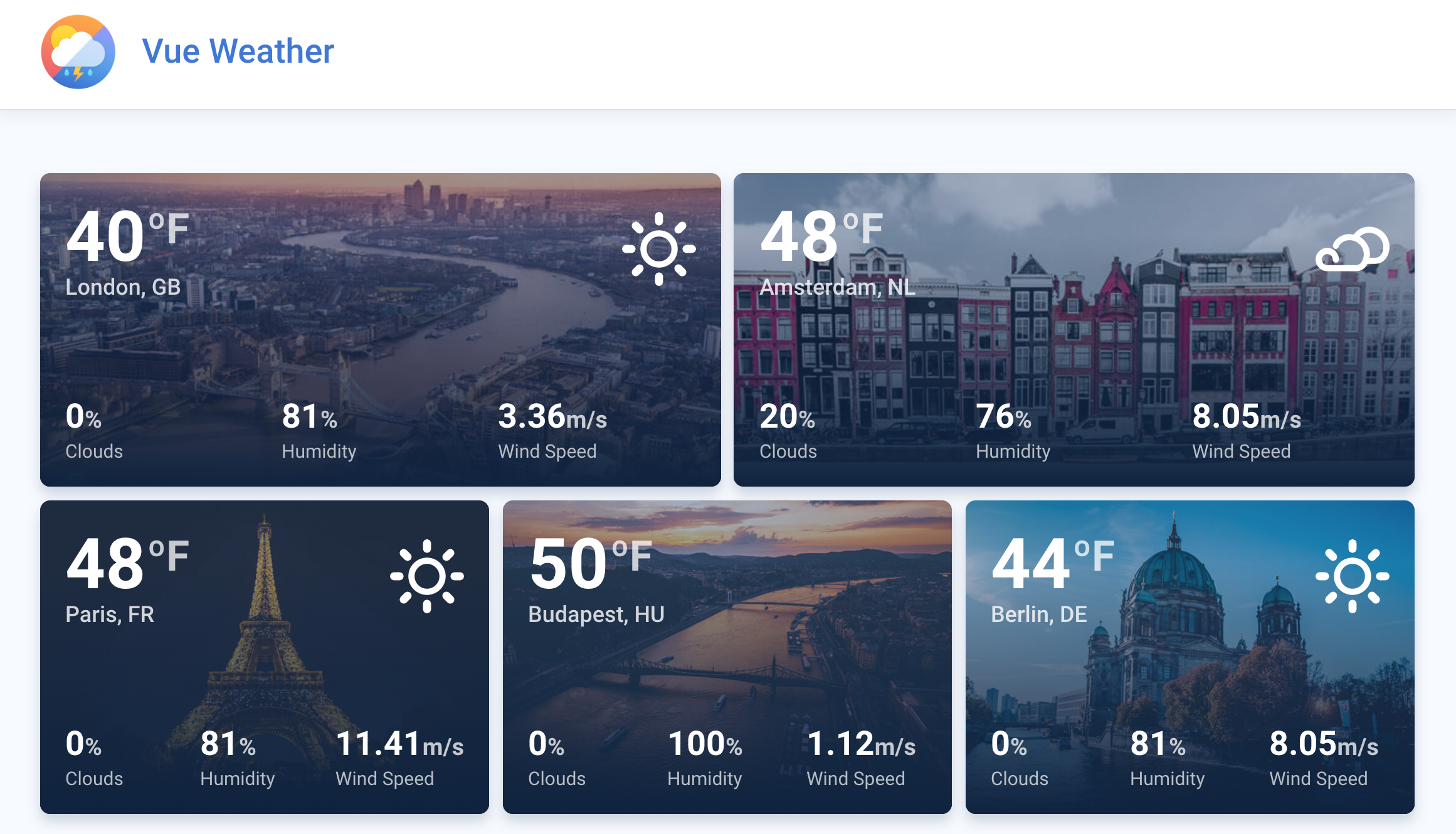Open the Paris, FR weather card
This screenshot has height=834, width=1456.
click(265, 657)
